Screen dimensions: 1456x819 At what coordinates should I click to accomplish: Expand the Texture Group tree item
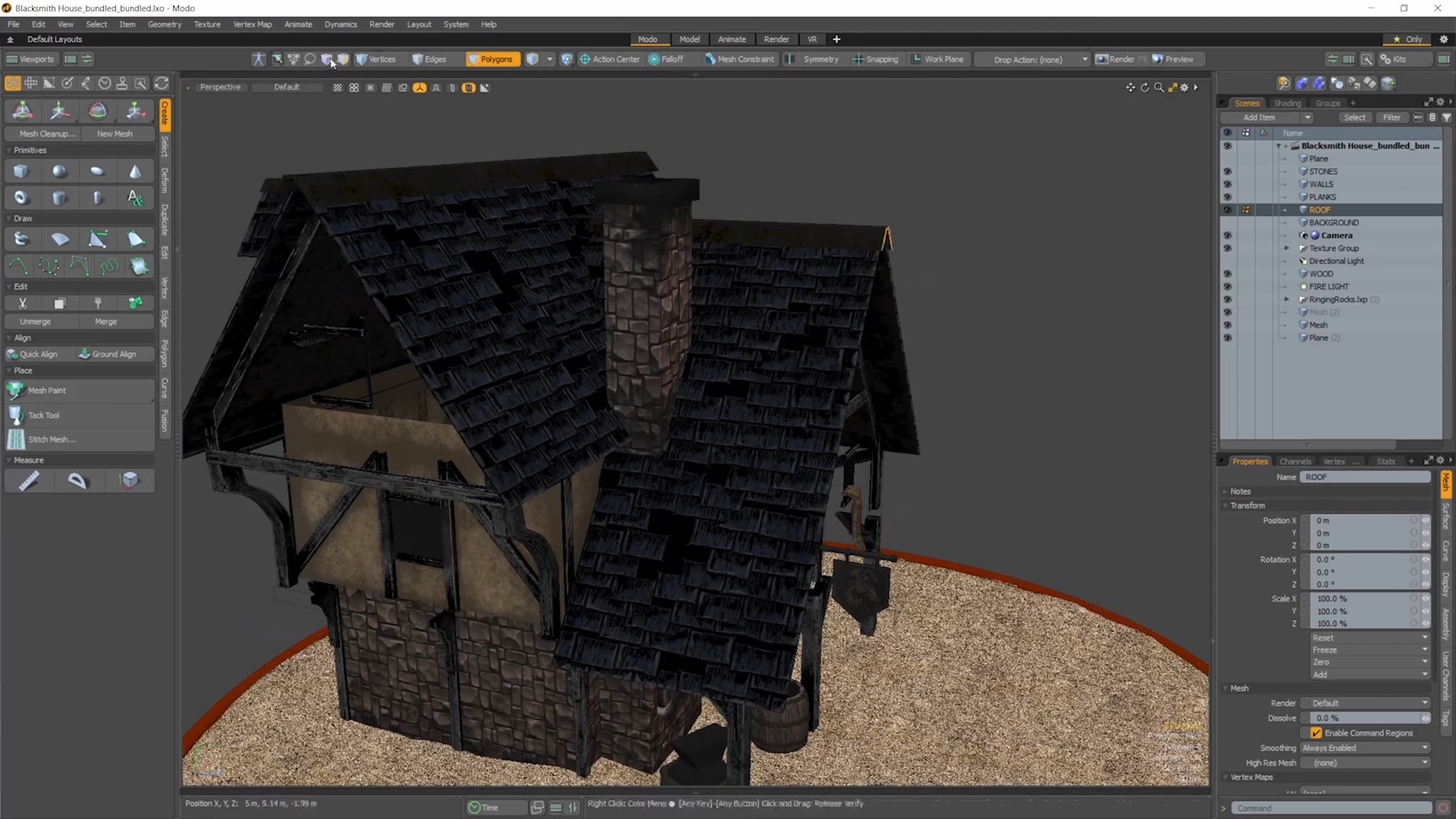(x=1287, y=248)
